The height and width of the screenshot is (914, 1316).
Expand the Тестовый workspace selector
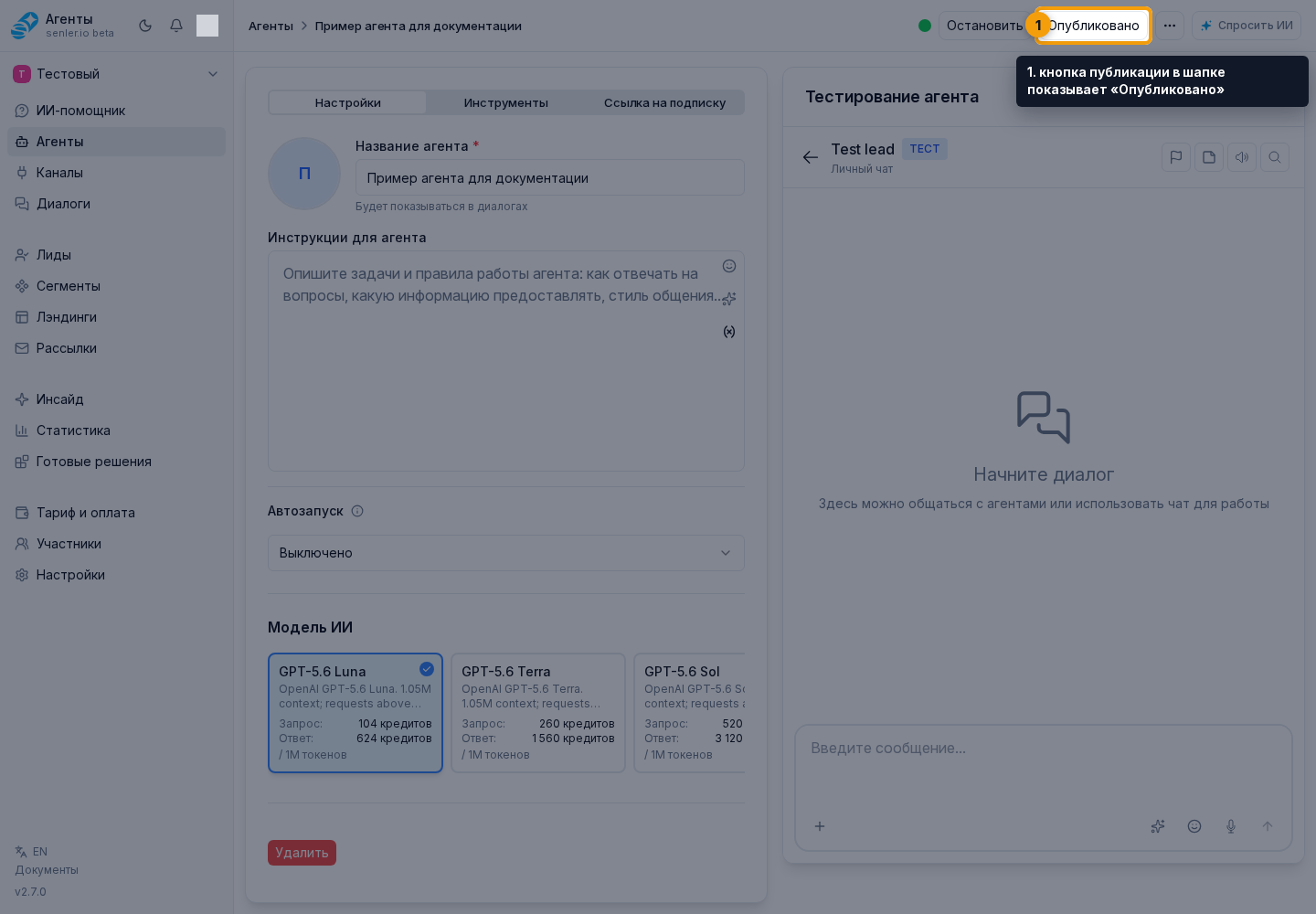pyautogui.click(x=117, y=74)
